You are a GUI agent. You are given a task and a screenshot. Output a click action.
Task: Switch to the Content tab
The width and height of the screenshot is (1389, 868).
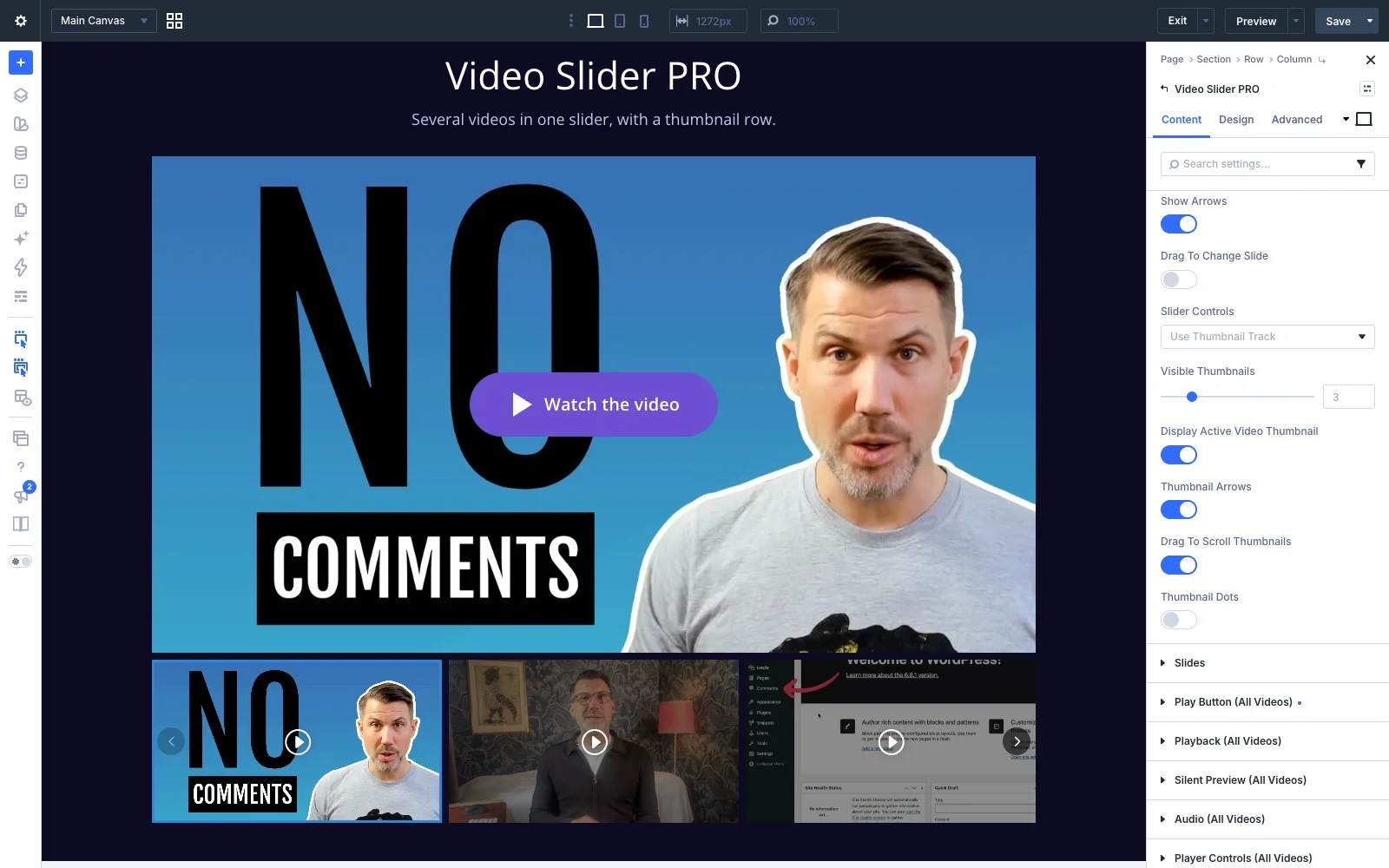click(1182, 120)
